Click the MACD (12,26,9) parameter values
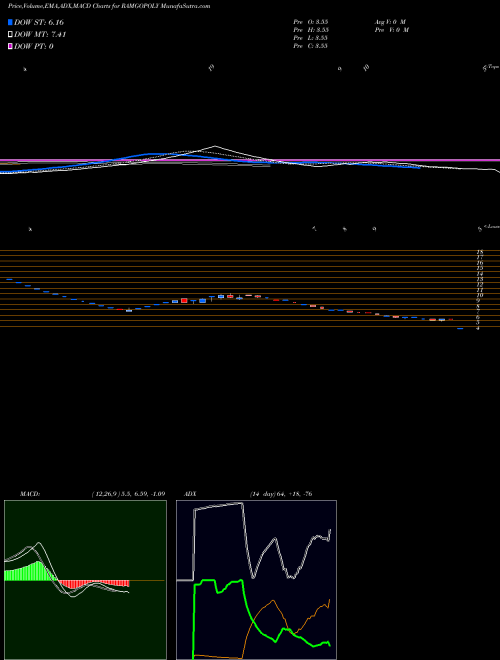The width and height of the screenshot is (500, 660). click(128, 493)
